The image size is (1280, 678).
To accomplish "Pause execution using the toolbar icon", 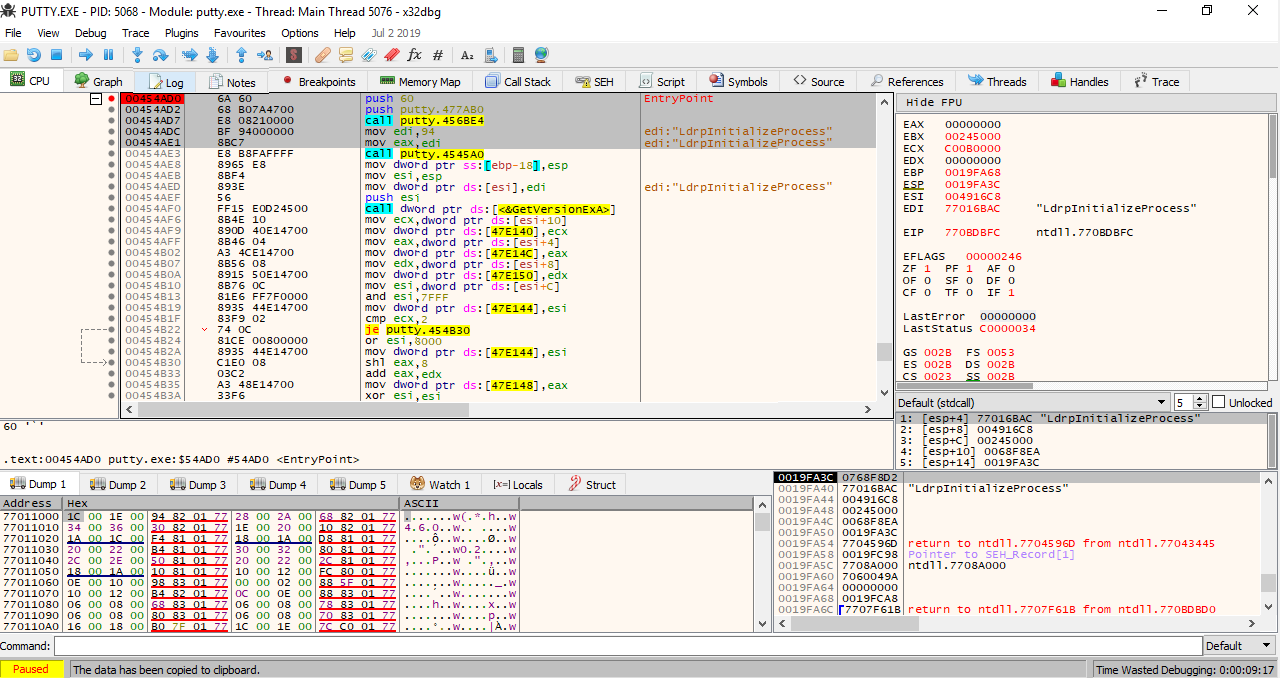I will (108, 55).
